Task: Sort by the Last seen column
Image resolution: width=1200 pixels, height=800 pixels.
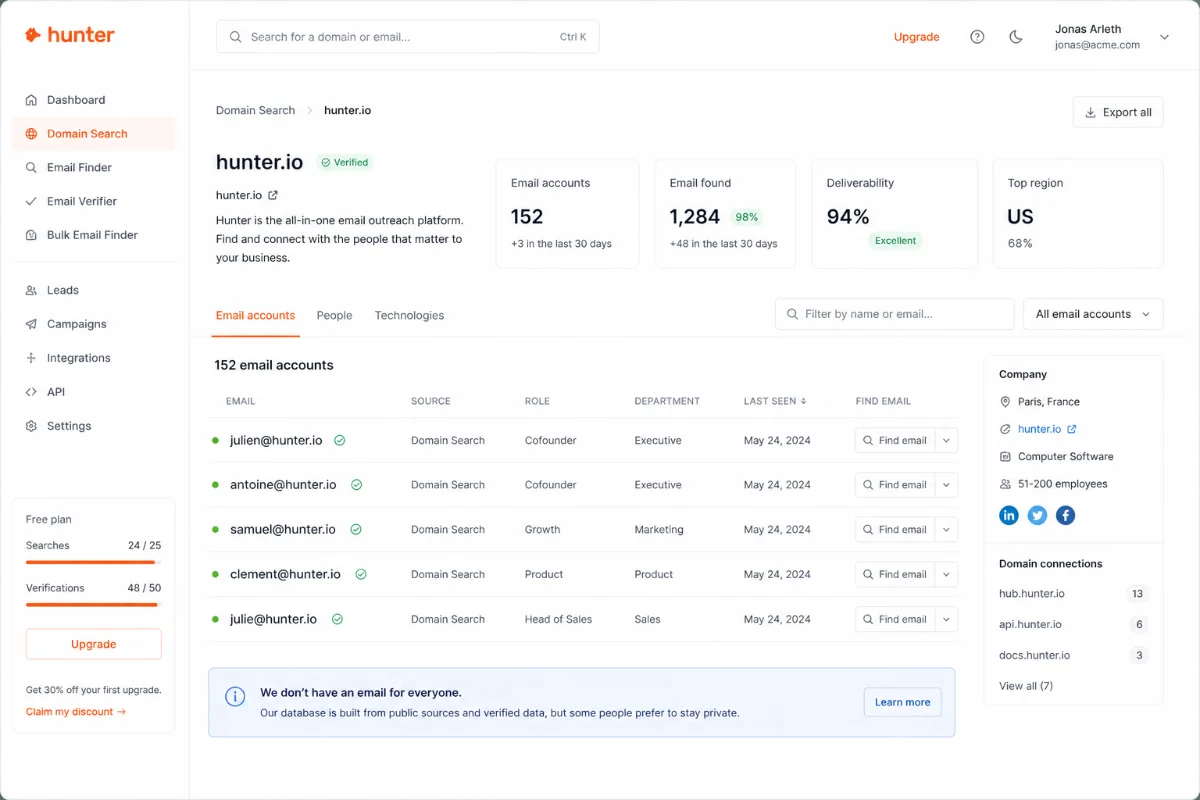Action: [775, 401]
